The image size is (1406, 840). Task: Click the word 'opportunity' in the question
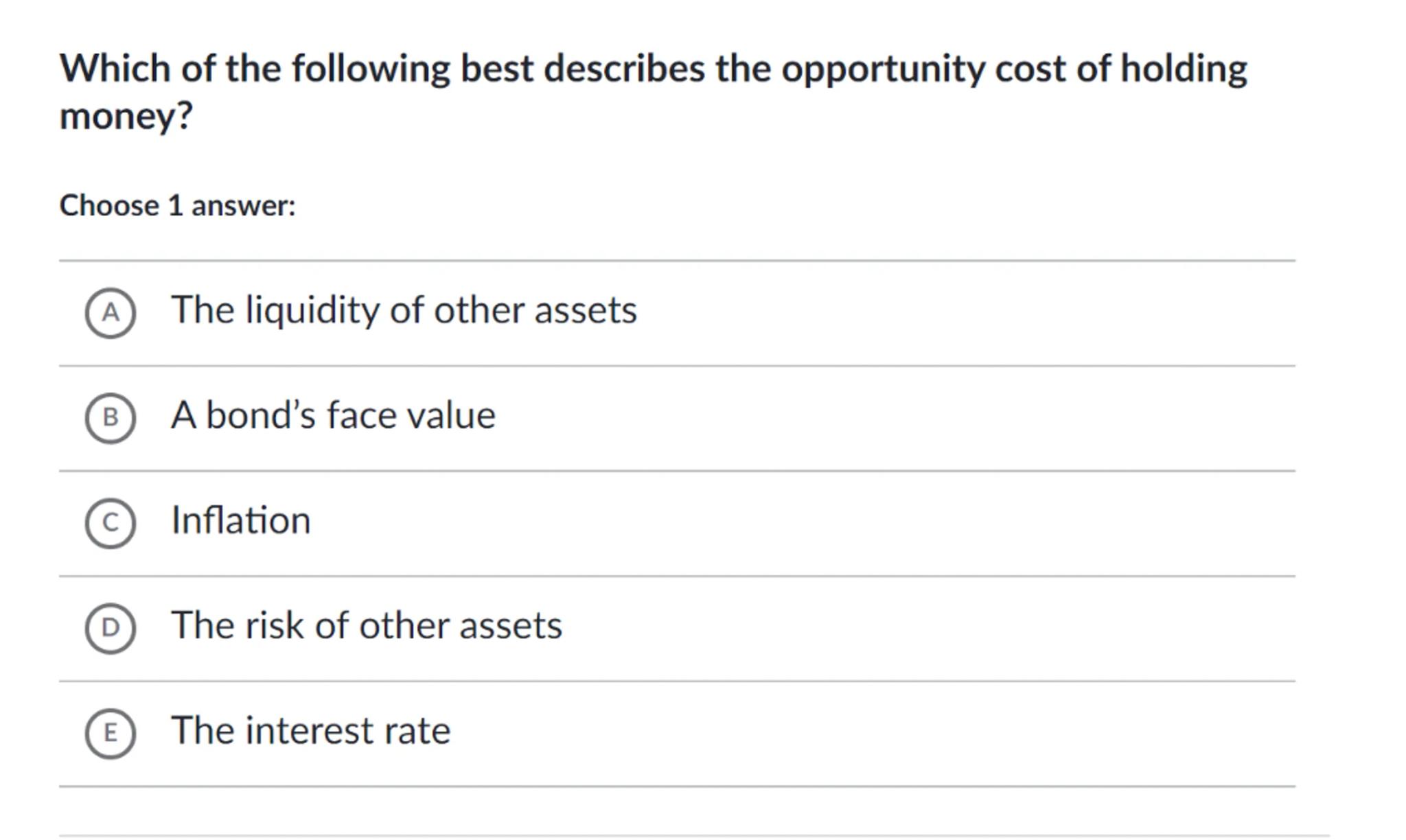(883, 69)
